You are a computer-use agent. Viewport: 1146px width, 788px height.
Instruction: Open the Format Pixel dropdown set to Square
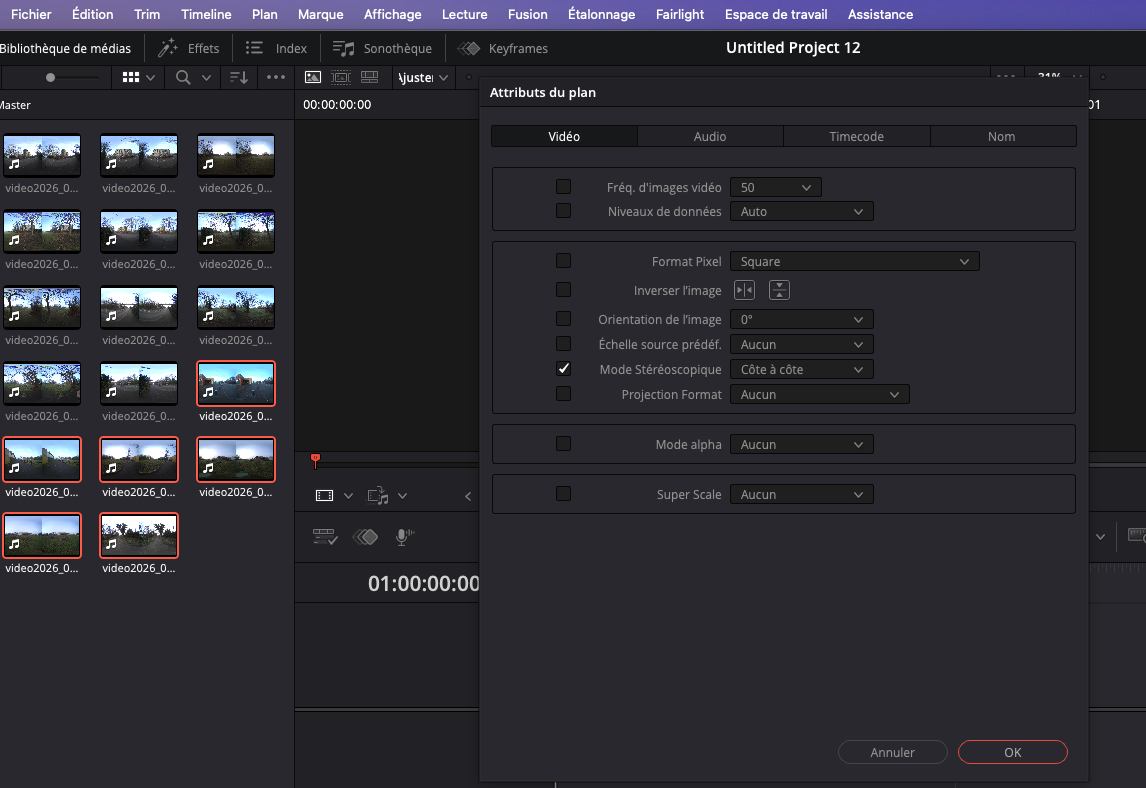click(x=854, y=261)
